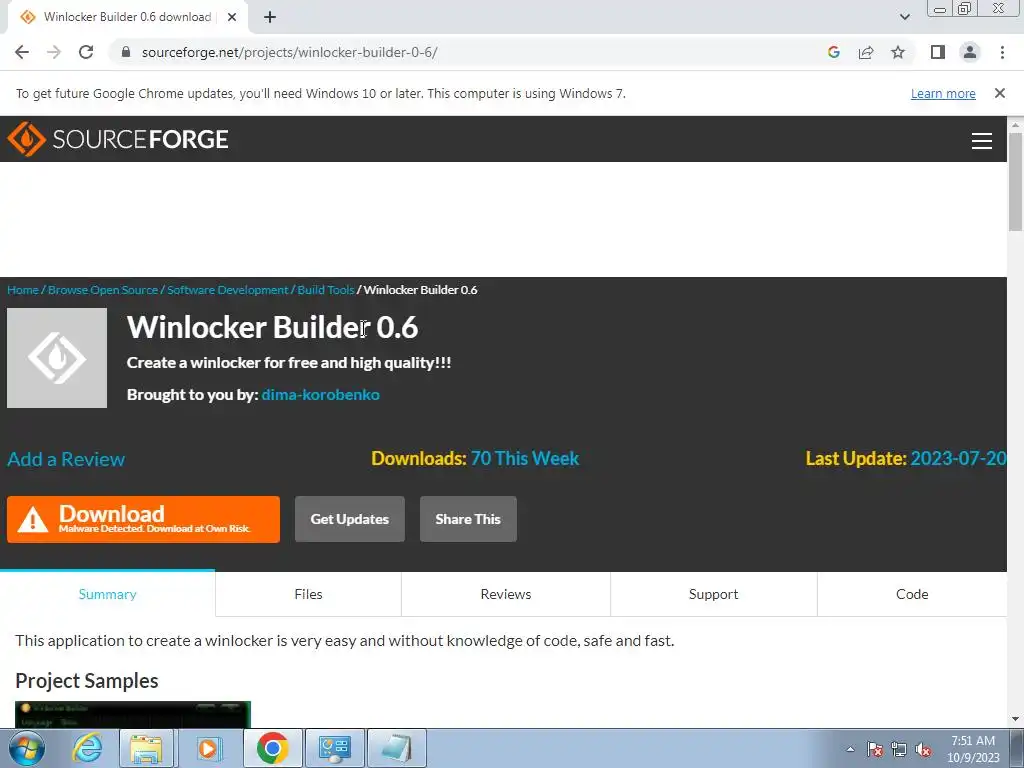This screenshot has width=1024, height=768.
Task: Open the Code tab
Action: [912, 594]
